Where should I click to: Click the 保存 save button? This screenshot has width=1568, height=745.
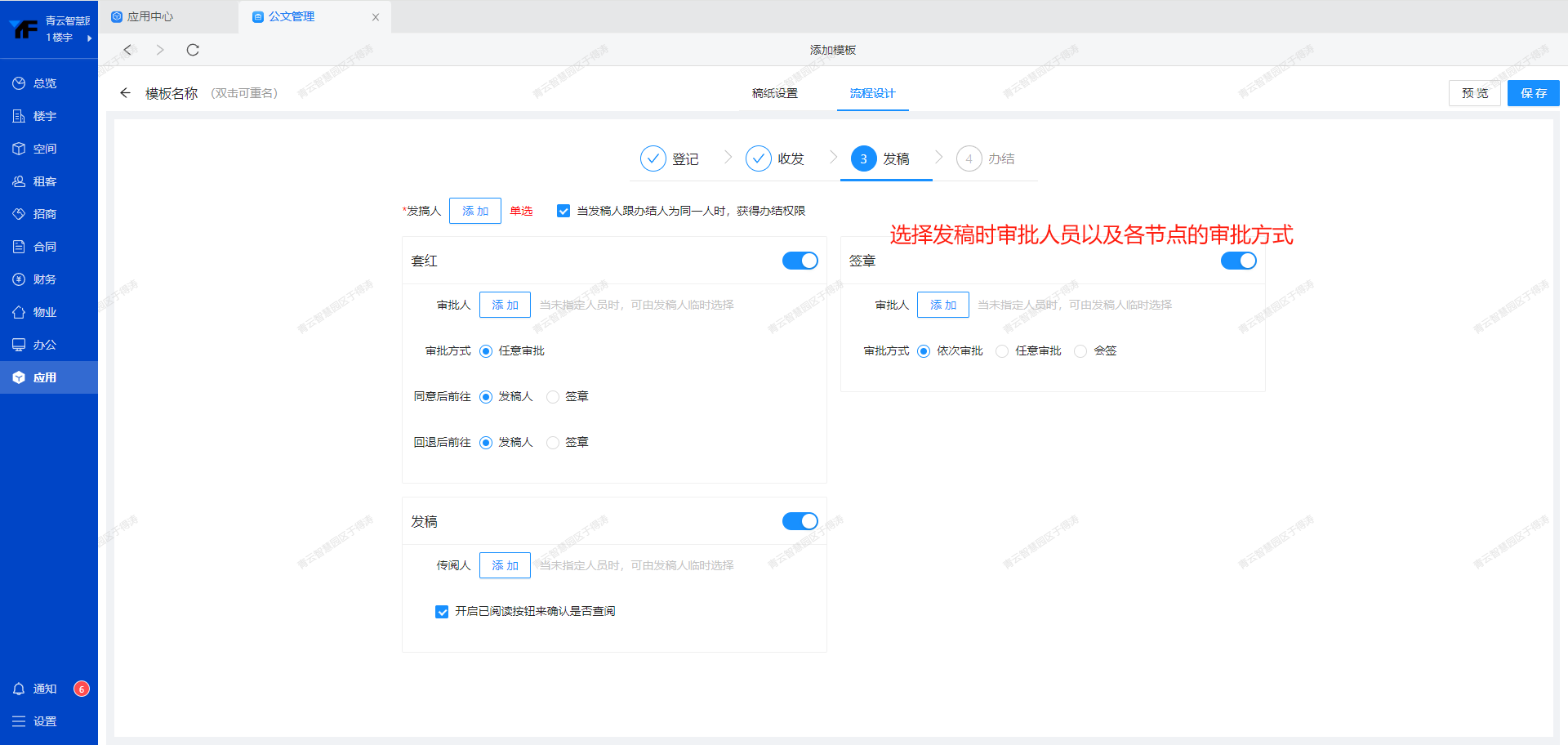point(1533,93)
